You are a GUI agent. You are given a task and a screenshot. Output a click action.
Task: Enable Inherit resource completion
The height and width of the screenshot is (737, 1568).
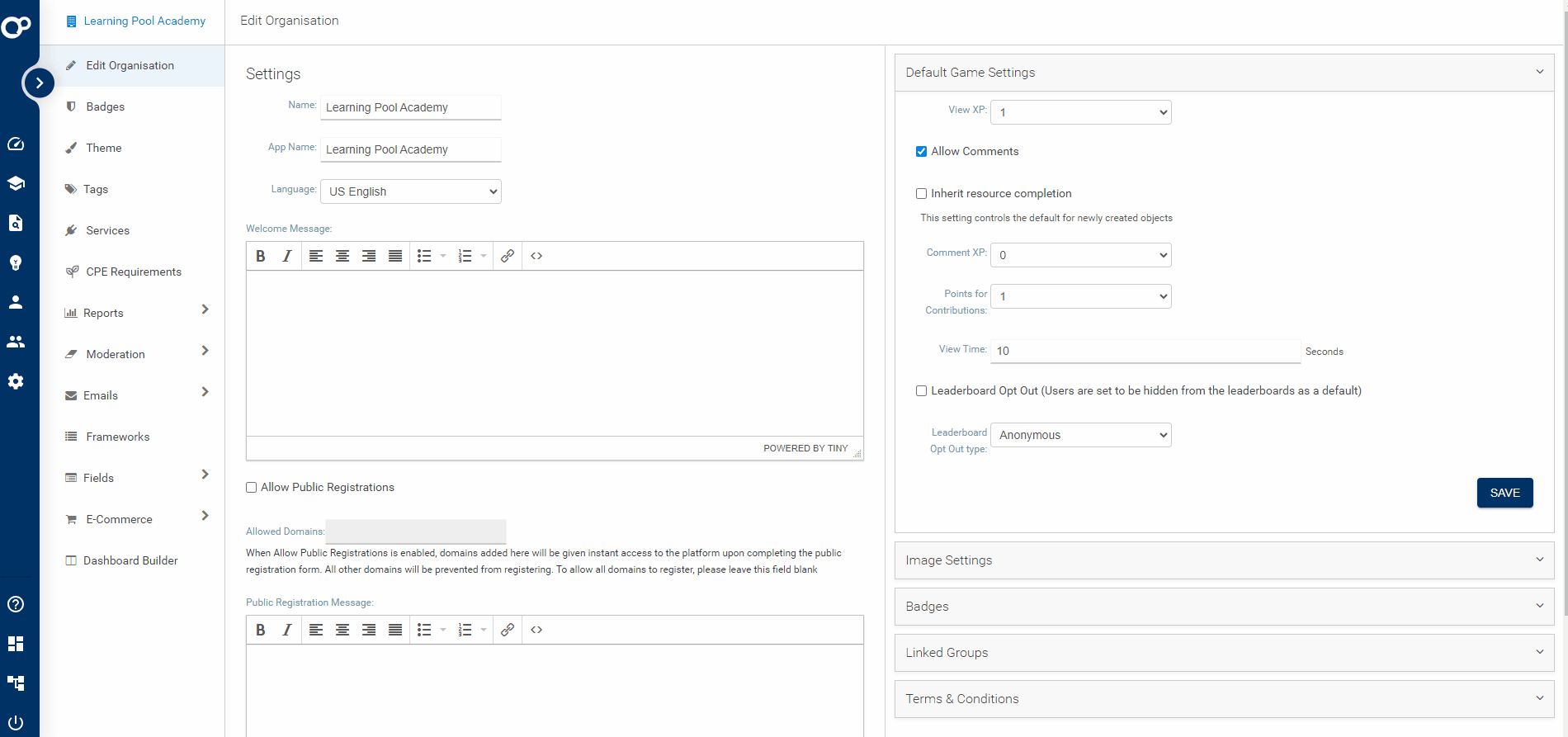(921, 194)
